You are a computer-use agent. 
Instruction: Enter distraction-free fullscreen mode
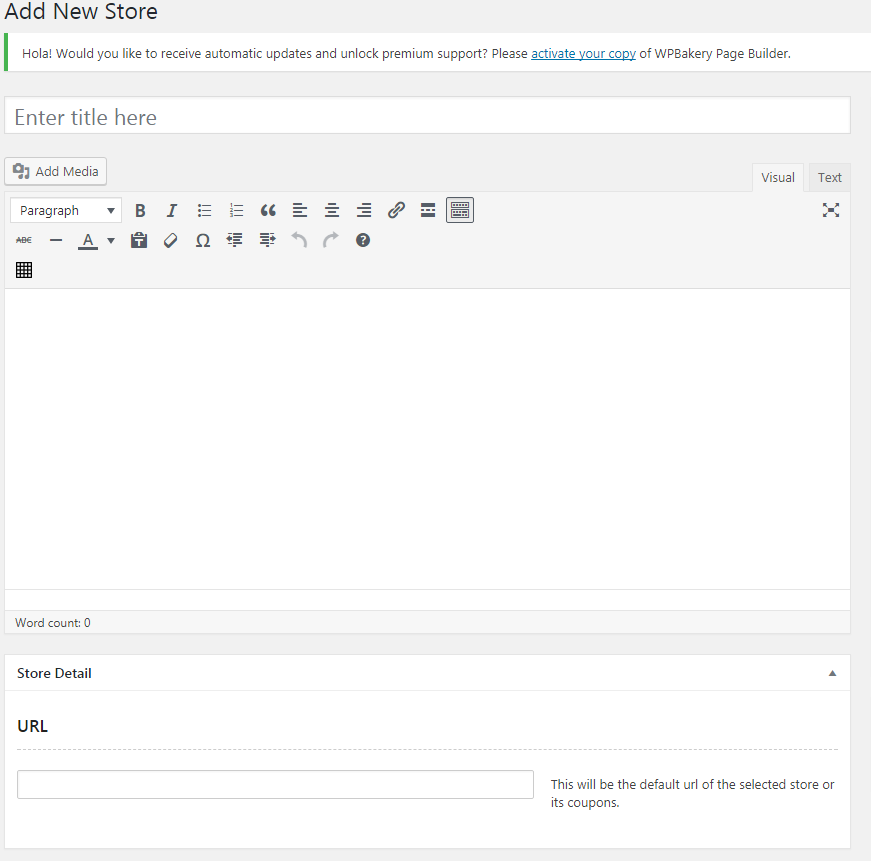point(830,210)
